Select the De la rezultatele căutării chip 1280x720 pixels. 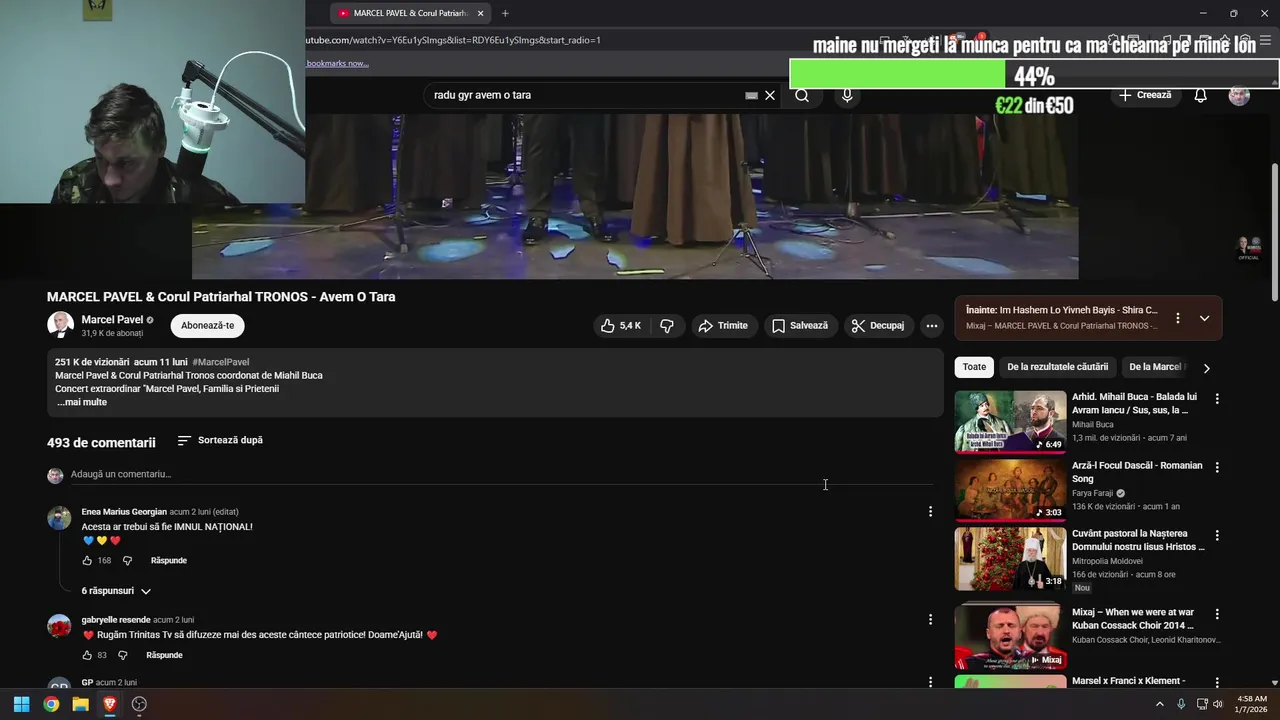point(1057,367)
